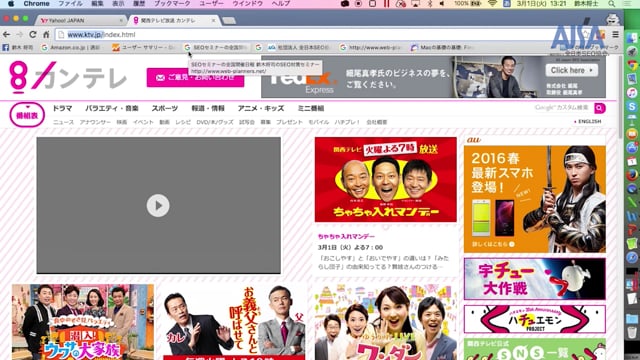640x360 pixels.
Task: Open the Spotlight search icon in menu bar
Action: [x=611, y=4]
